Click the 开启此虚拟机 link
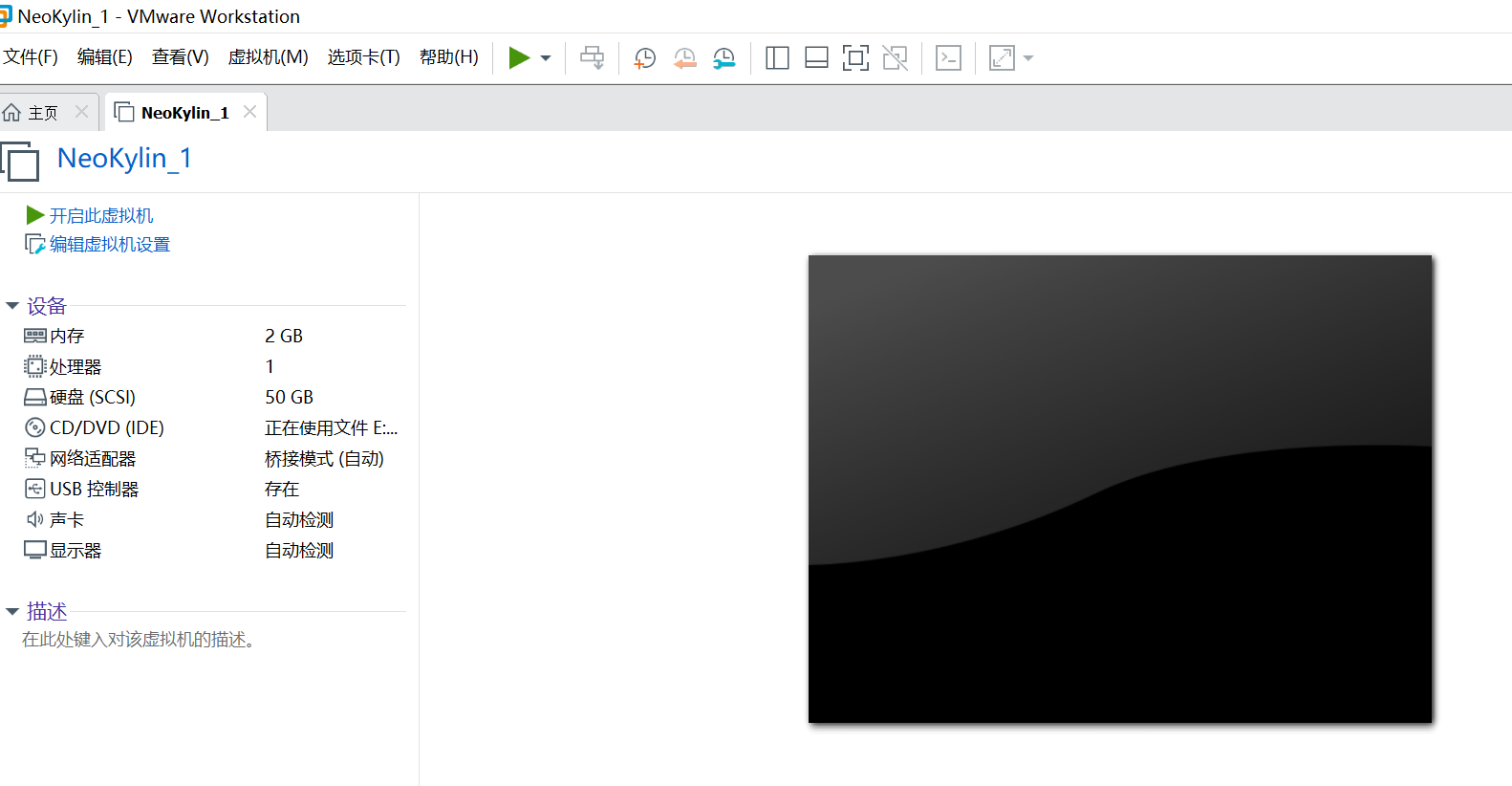Image resolution: width=1512 pixels, height=786 pixels. tap(101, 216)
